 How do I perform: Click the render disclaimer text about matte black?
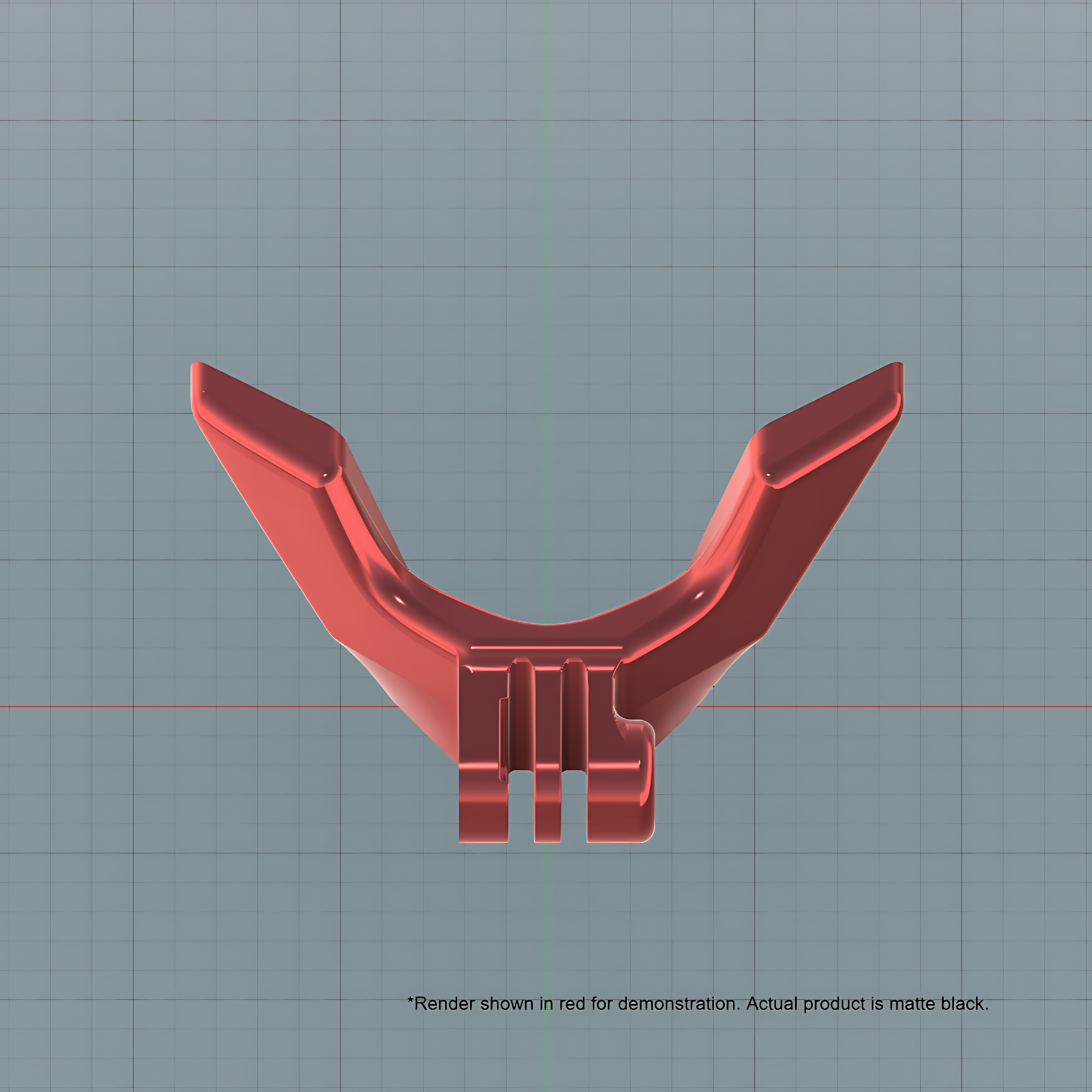[698, 1004]
